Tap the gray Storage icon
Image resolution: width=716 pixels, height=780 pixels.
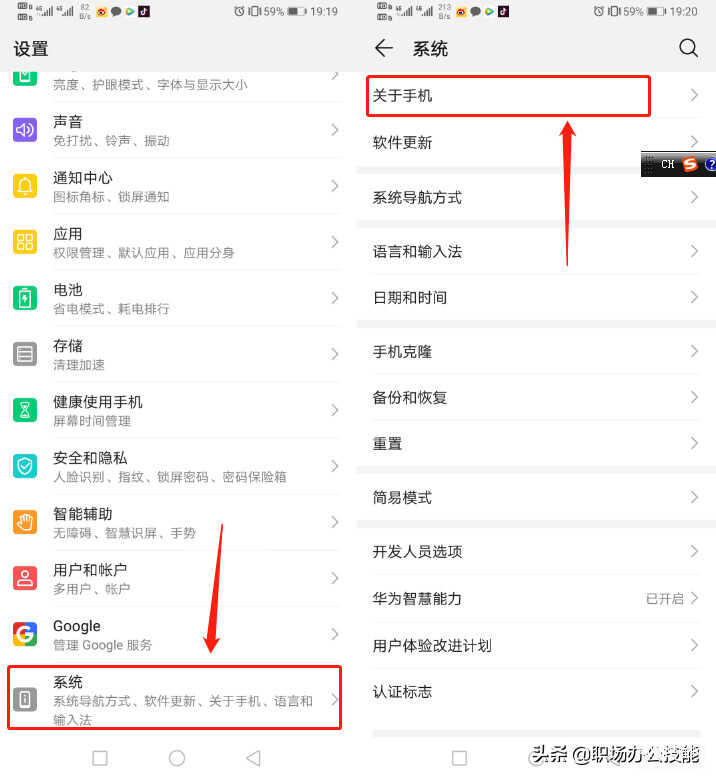(x=25, y=354)
